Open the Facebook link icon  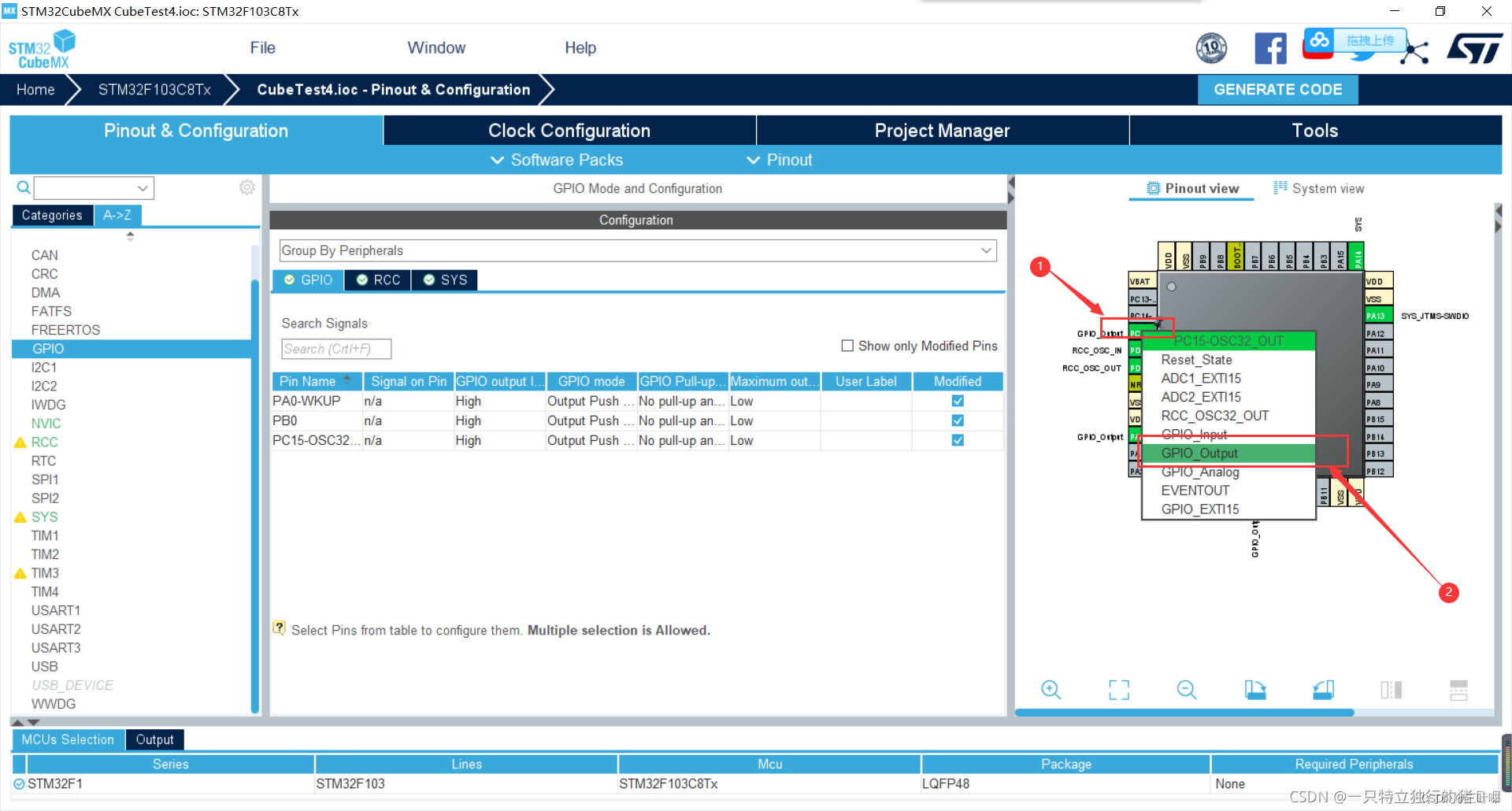pyautogui.click(x=1270, y=48)
